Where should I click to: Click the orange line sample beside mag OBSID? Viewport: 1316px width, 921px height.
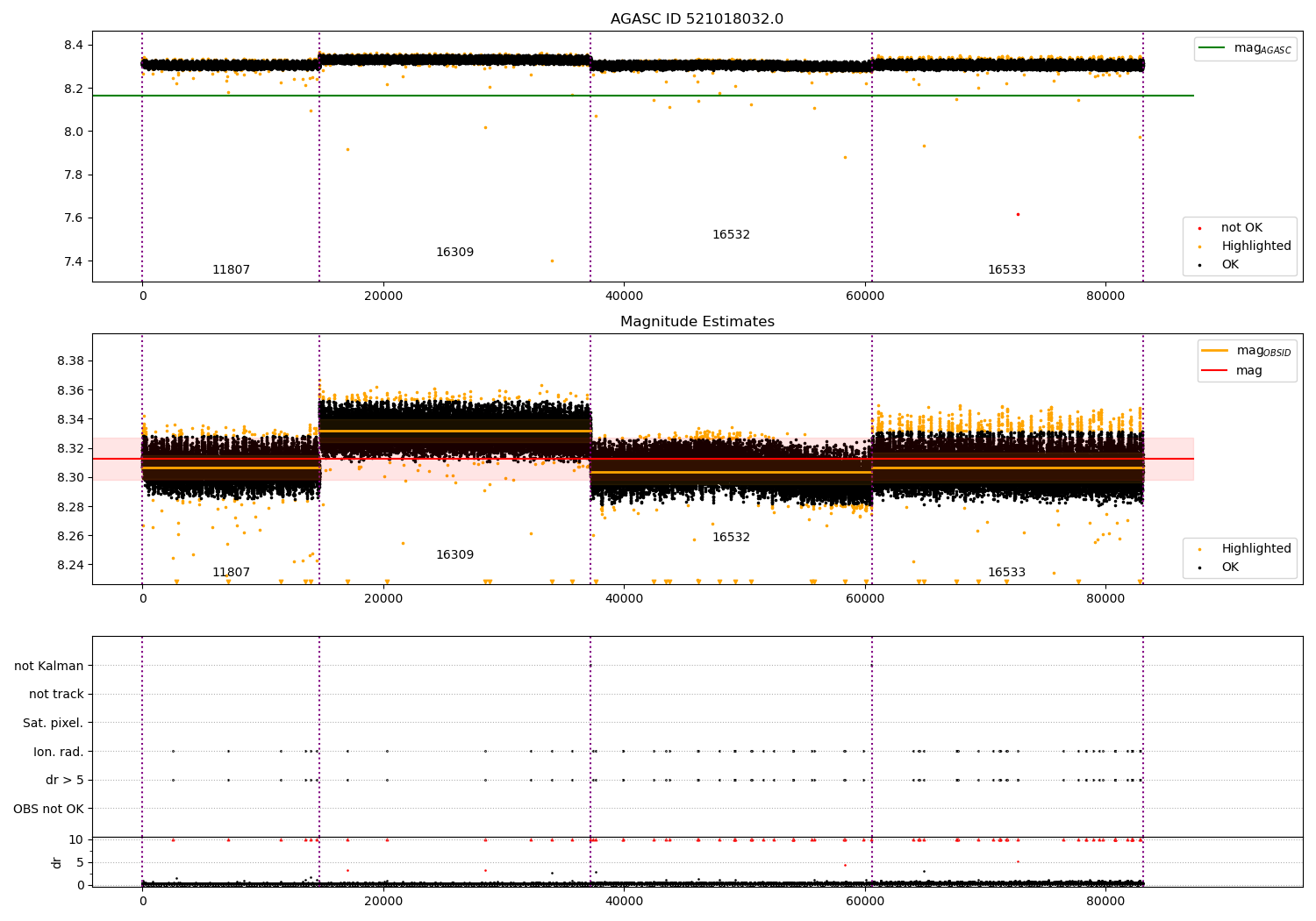1215,351
